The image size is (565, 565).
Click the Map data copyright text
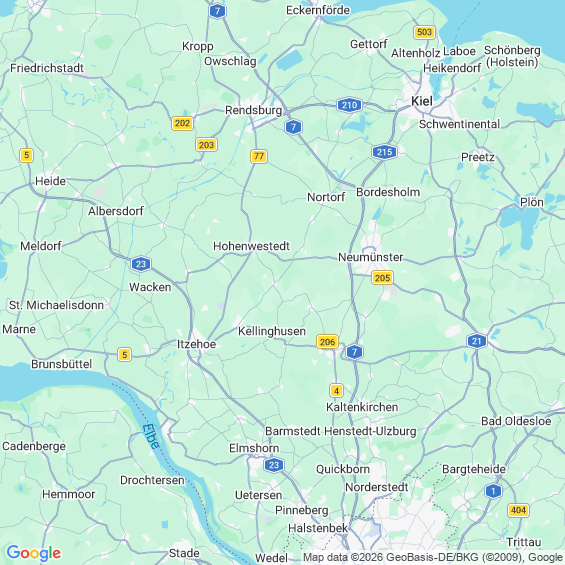pos(433,557)
